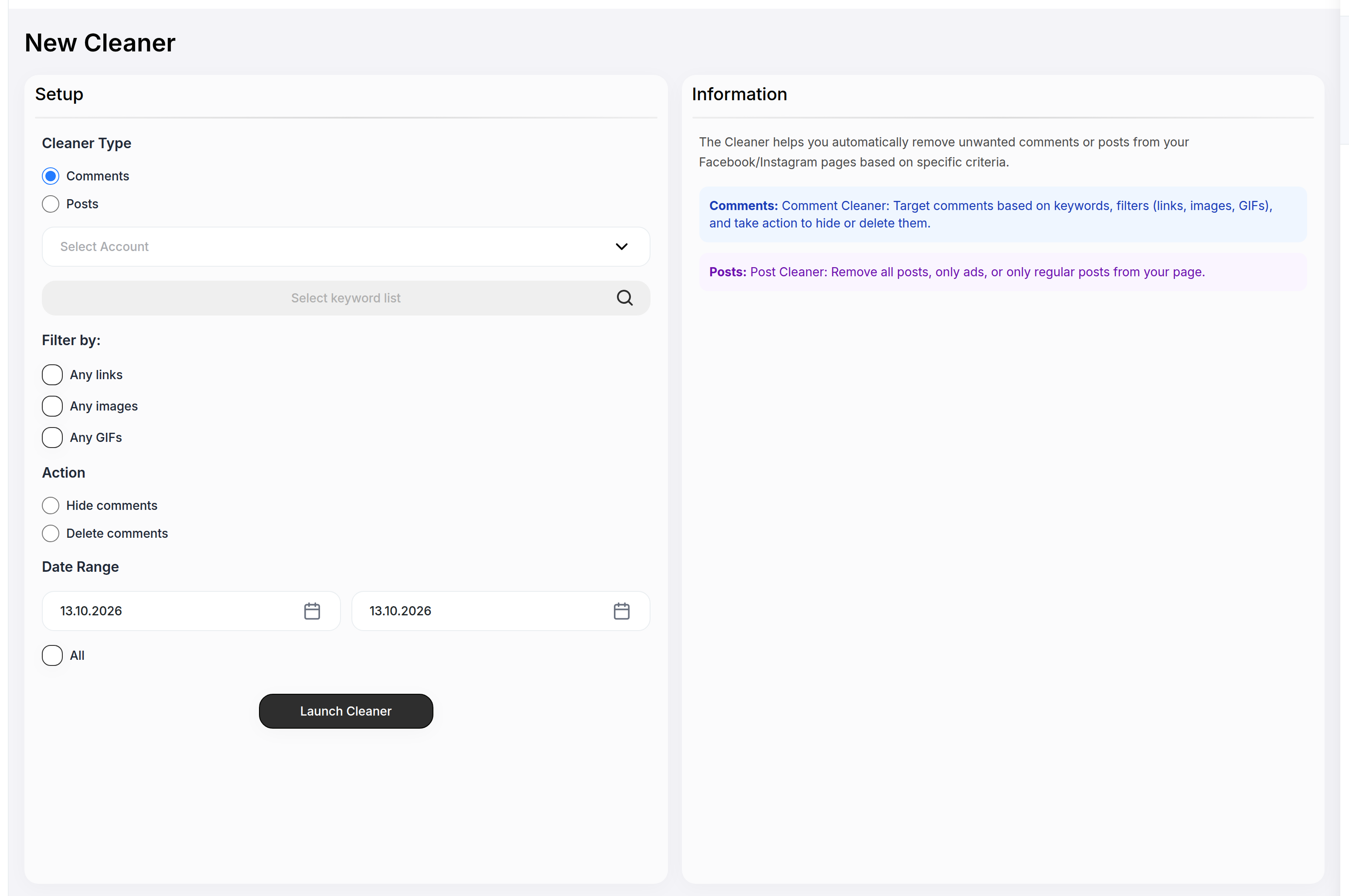This screenshot has height=896, width=1349.
Task: Click the Filter by: label
Action: click(71, 340)
